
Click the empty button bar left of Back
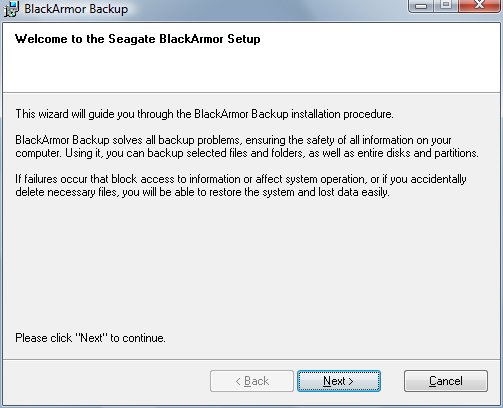tap(106, 381)
